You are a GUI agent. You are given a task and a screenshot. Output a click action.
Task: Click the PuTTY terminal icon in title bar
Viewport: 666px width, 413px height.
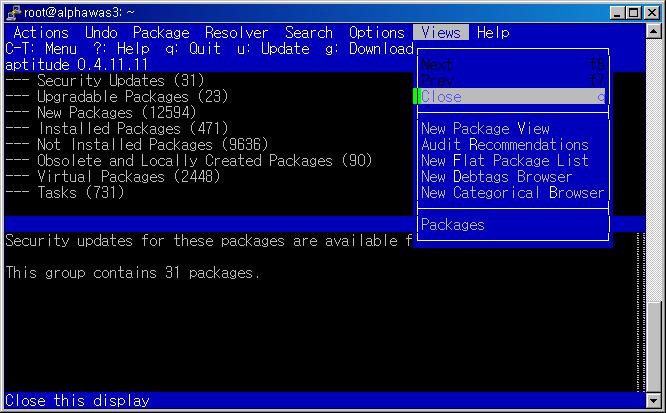point(12,12)
